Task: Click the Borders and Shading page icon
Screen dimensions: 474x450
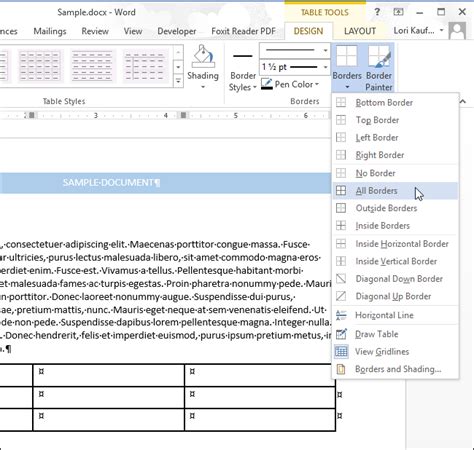Action: click(x=341, y=369)
